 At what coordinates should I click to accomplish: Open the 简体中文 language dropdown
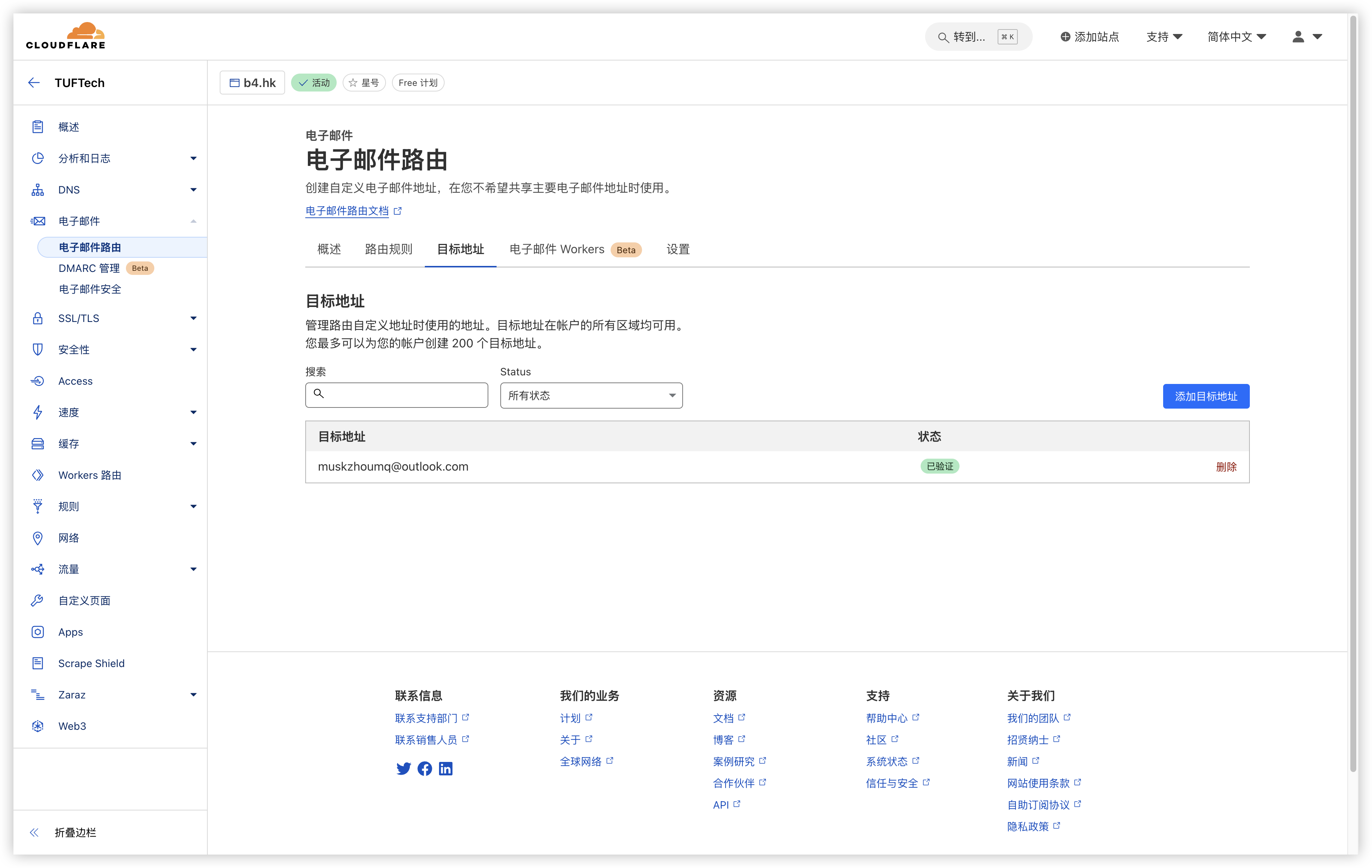(1236, 37)
